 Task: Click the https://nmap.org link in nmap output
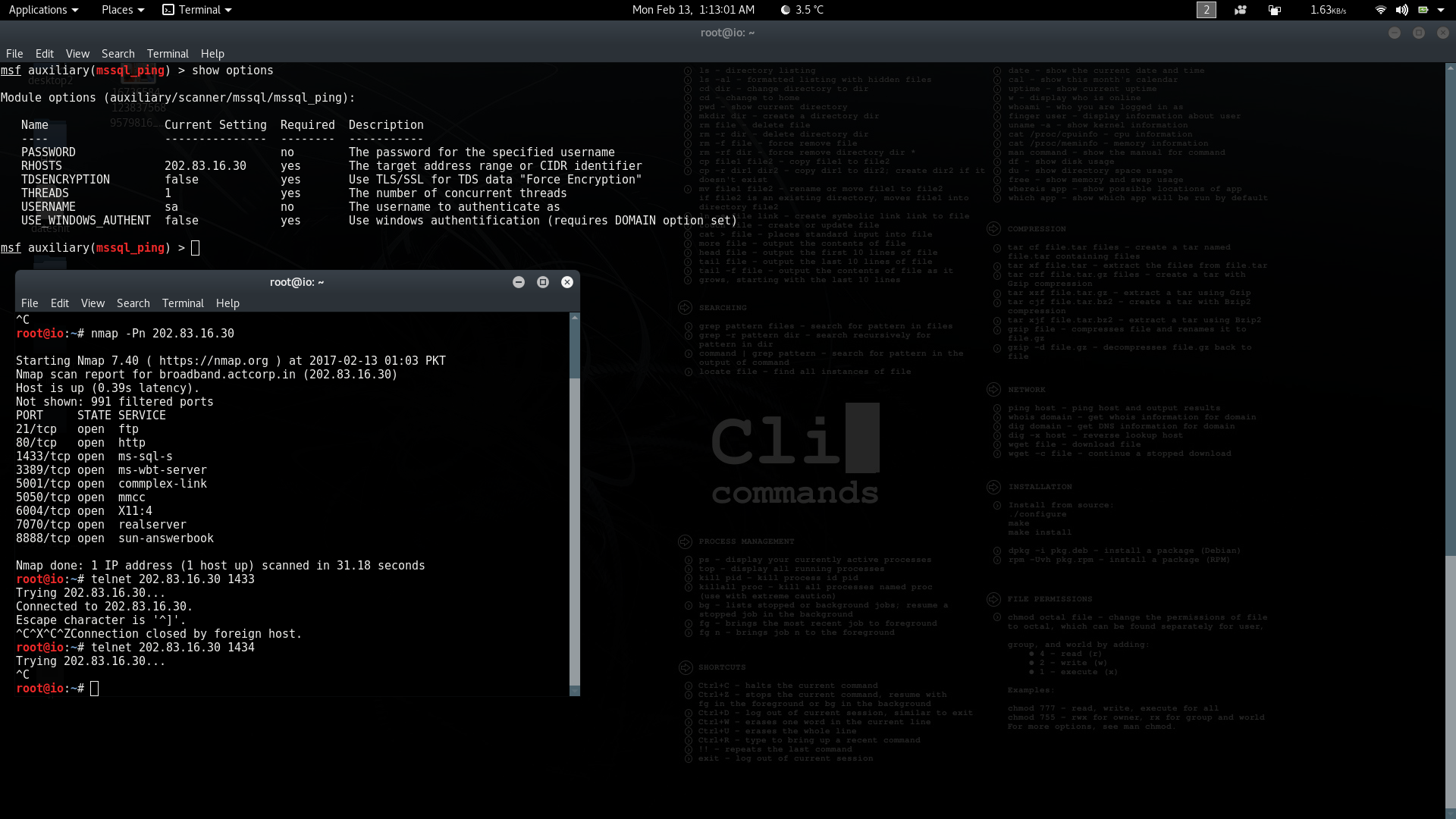214,361
